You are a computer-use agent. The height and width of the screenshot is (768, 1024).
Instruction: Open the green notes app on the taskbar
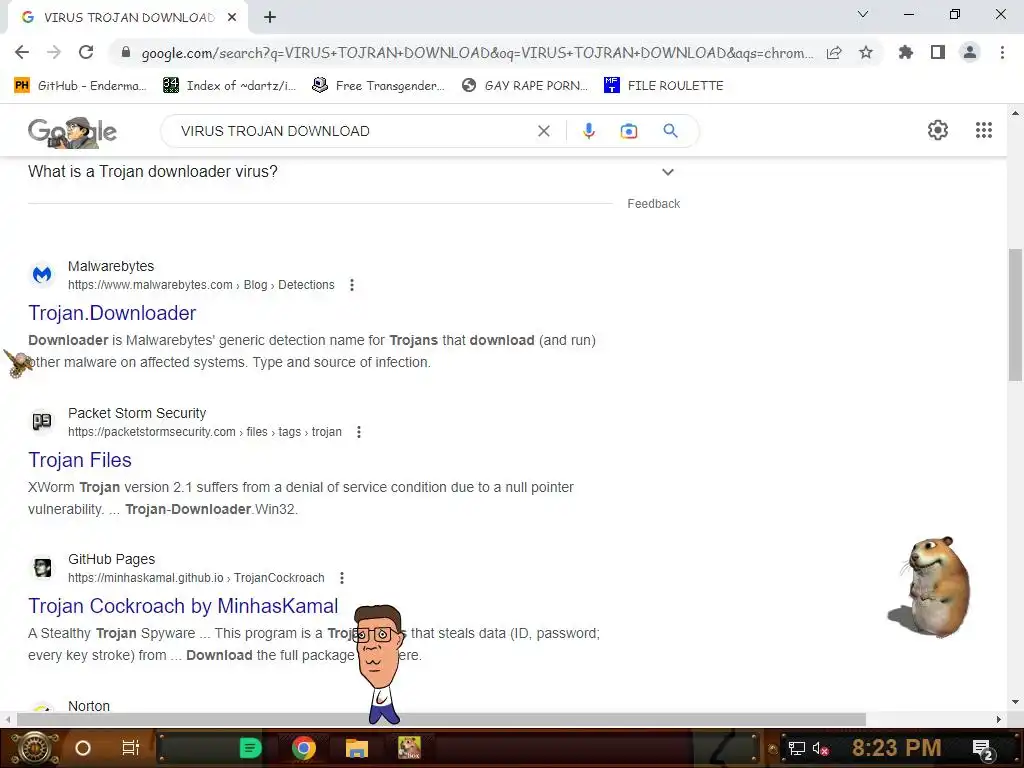[250, 748]
